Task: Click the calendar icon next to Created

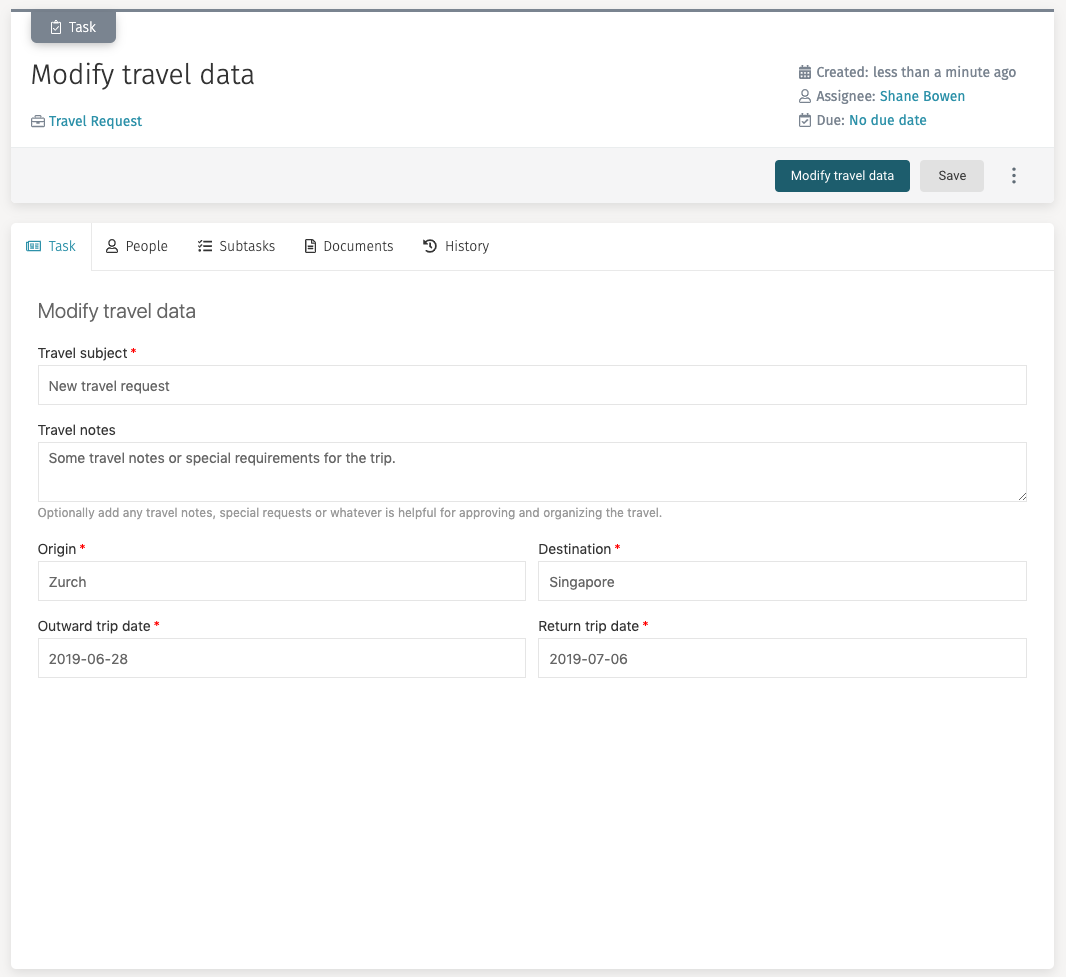Action: [x=804, y=71]
